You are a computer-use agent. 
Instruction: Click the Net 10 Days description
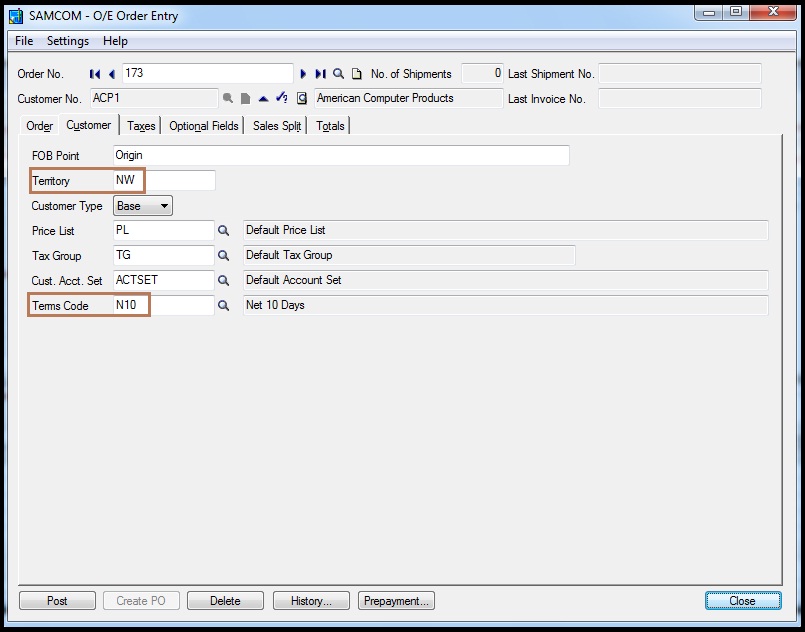point(506,305)
